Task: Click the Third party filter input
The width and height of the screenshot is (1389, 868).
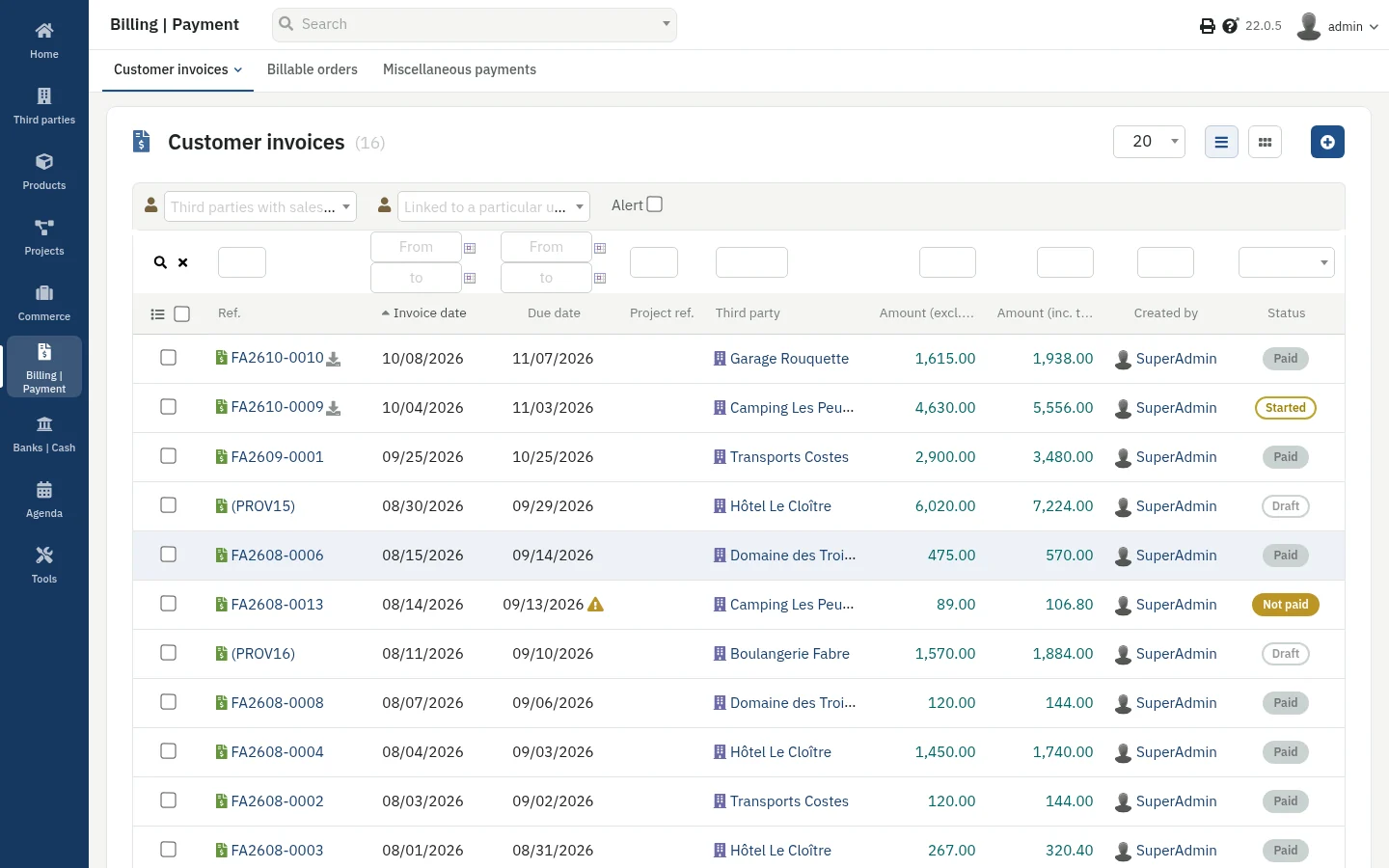Action: click(x=751, y=262)
